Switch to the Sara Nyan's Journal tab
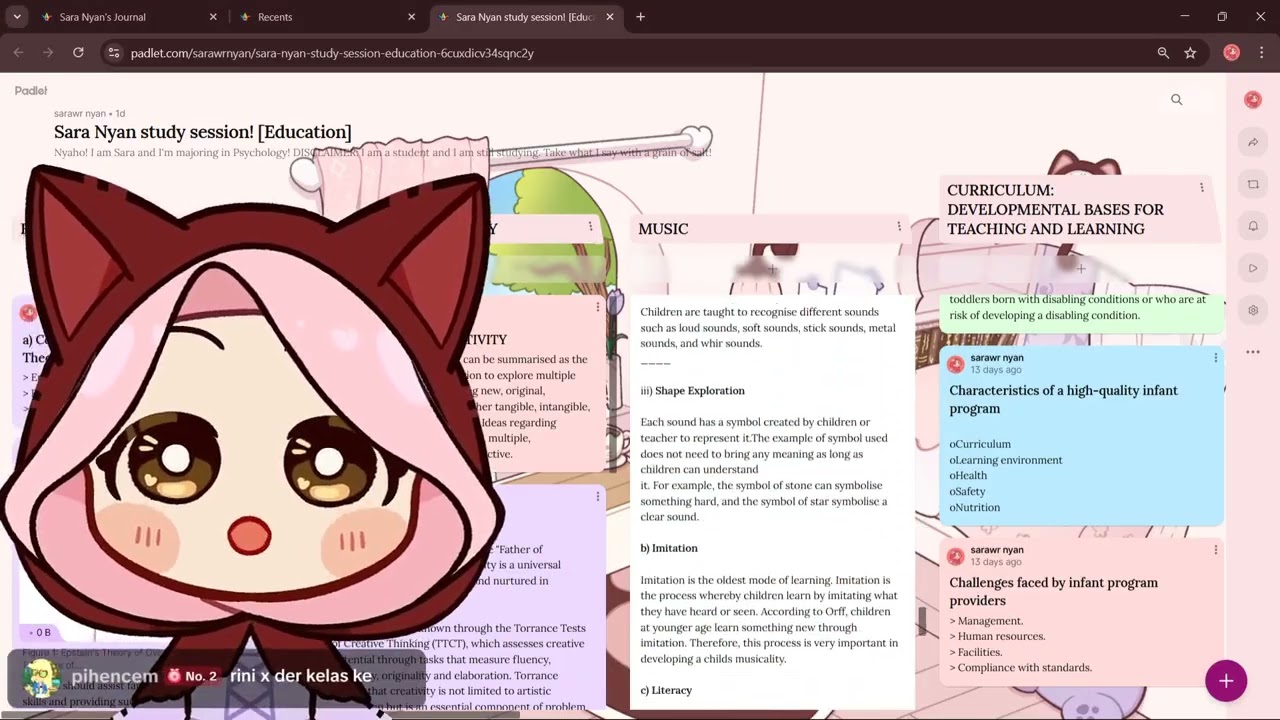Viewport: 1280px width, 720px height. click(x=128, y=17)
